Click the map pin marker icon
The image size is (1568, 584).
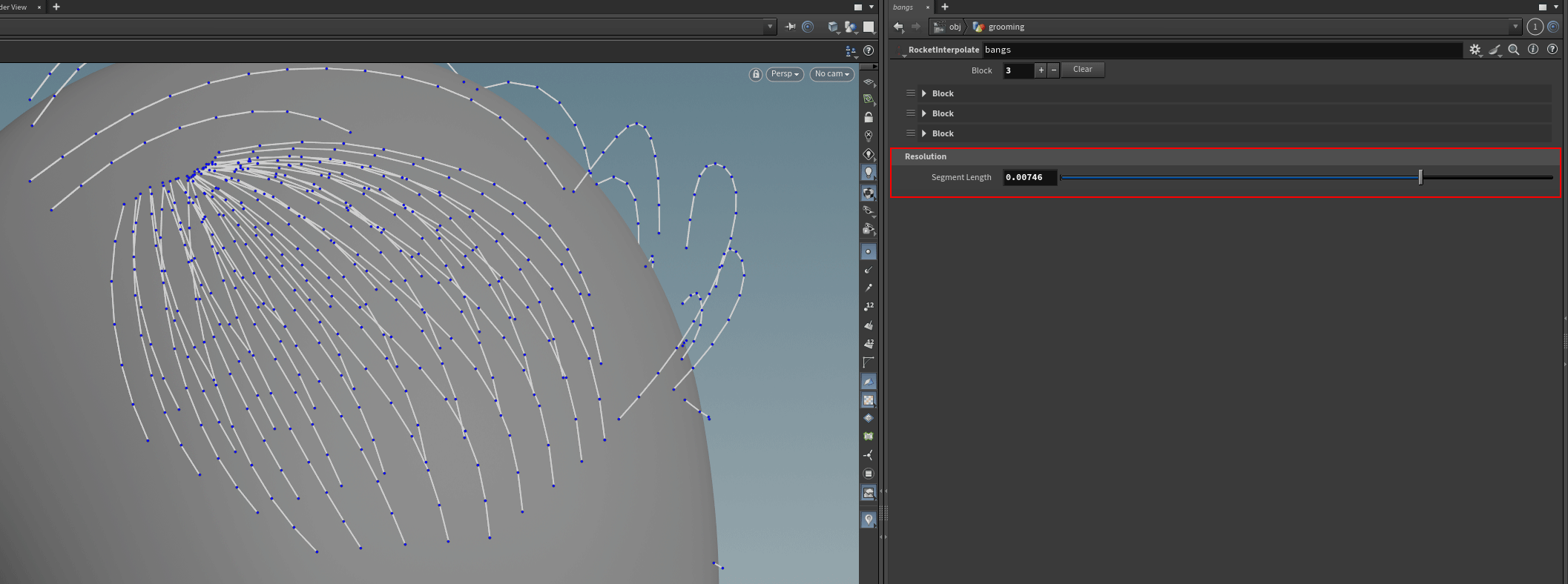click(x=868, y=520)
